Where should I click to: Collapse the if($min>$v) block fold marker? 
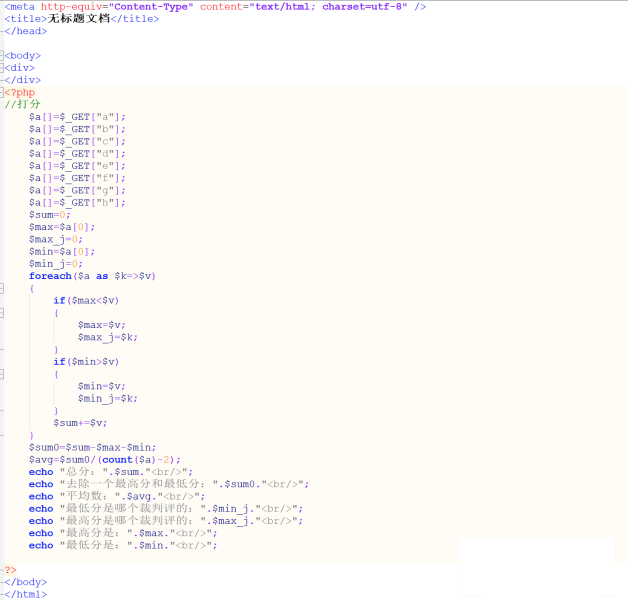point(3,374)
